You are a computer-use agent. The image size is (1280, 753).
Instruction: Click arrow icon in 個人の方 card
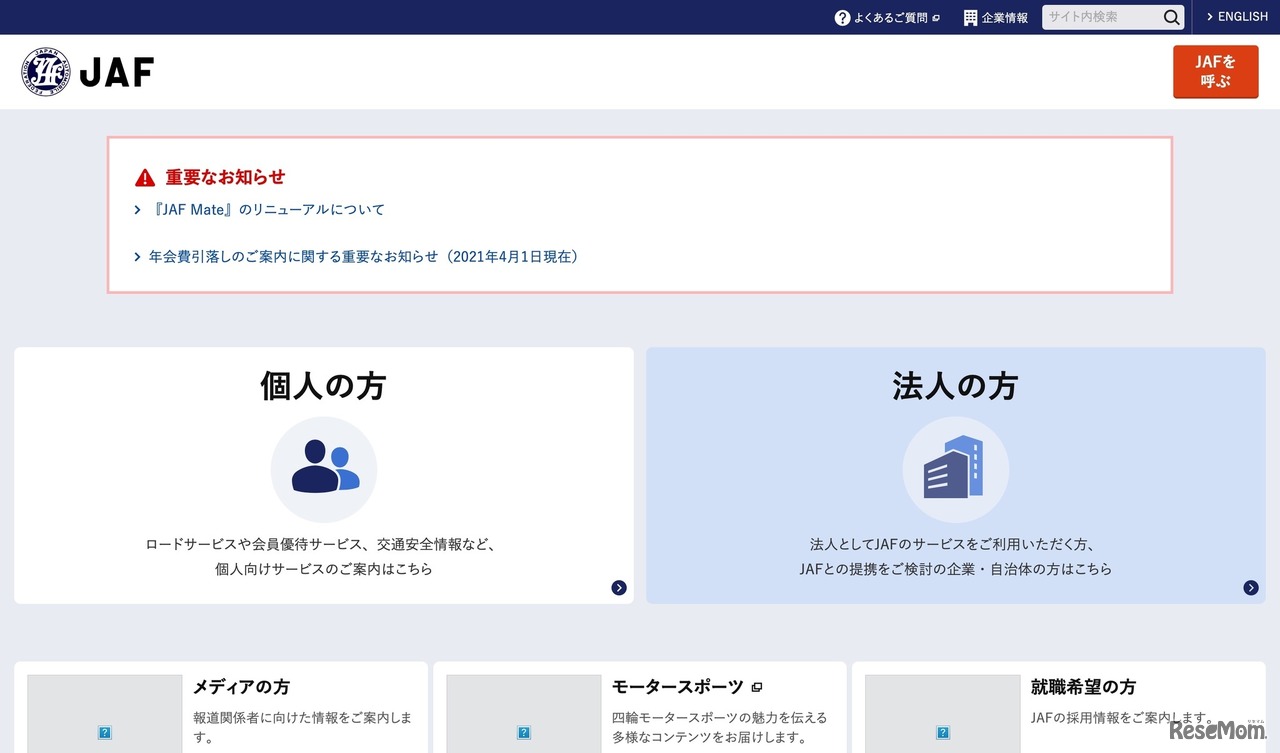click(x=619, y=588)
